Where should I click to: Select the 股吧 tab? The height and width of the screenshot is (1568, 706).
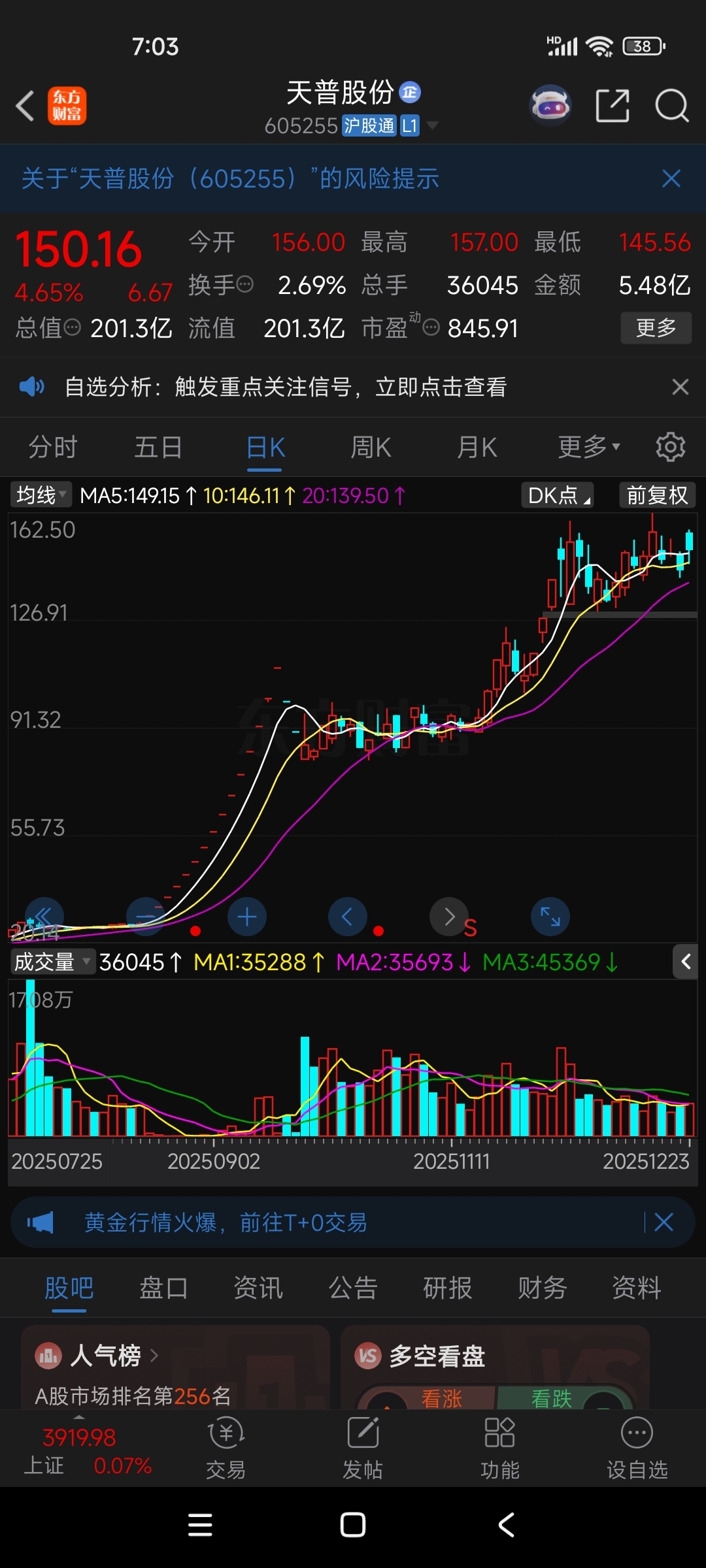(x=69, y=1288)
